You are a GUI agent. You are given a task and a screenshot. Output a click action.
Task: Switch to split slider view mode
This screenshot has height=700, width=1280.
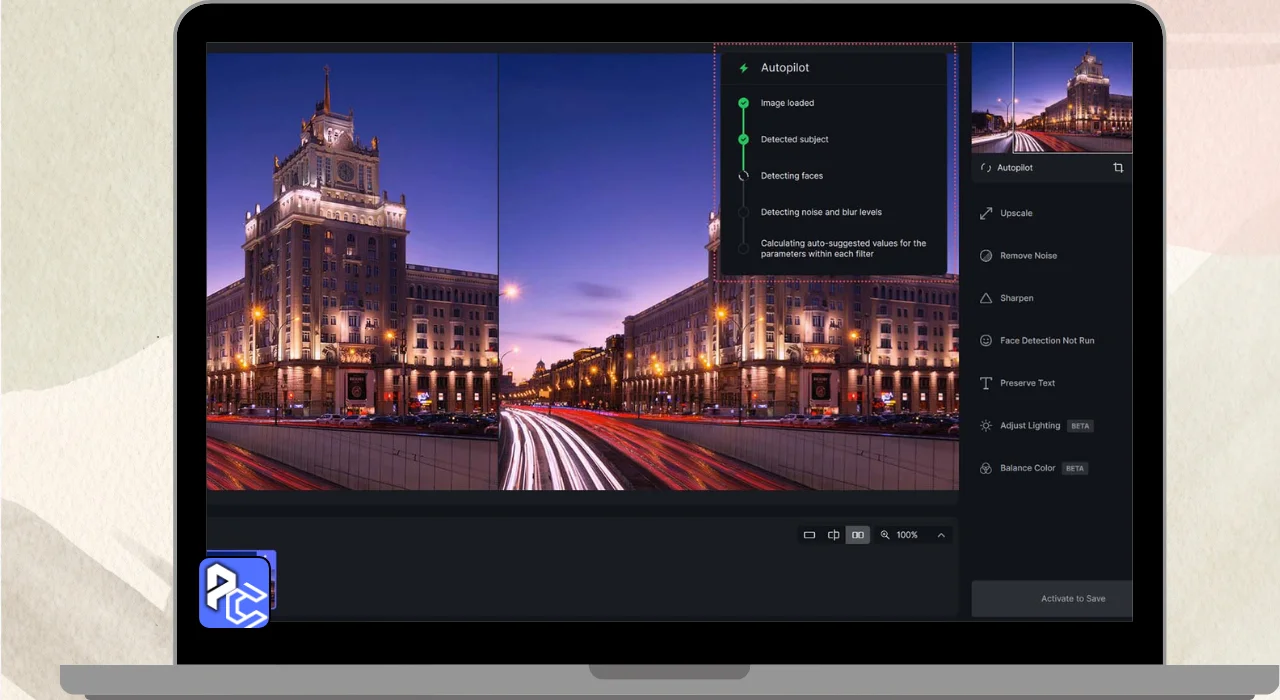pos(833,535)
